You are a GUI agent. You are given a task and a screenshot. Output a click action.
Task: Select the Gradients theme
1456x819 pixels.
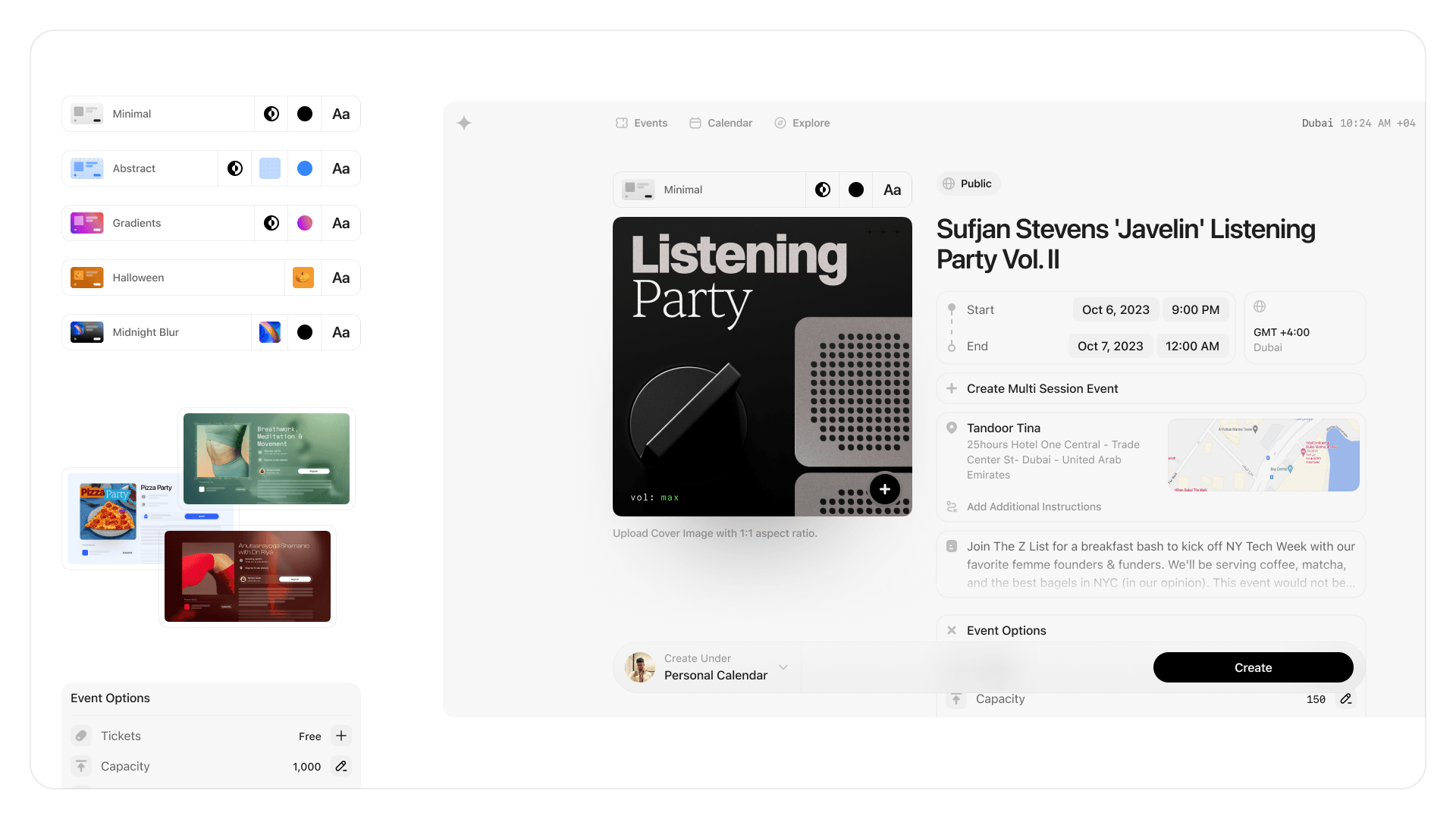(x=158, y=223)
